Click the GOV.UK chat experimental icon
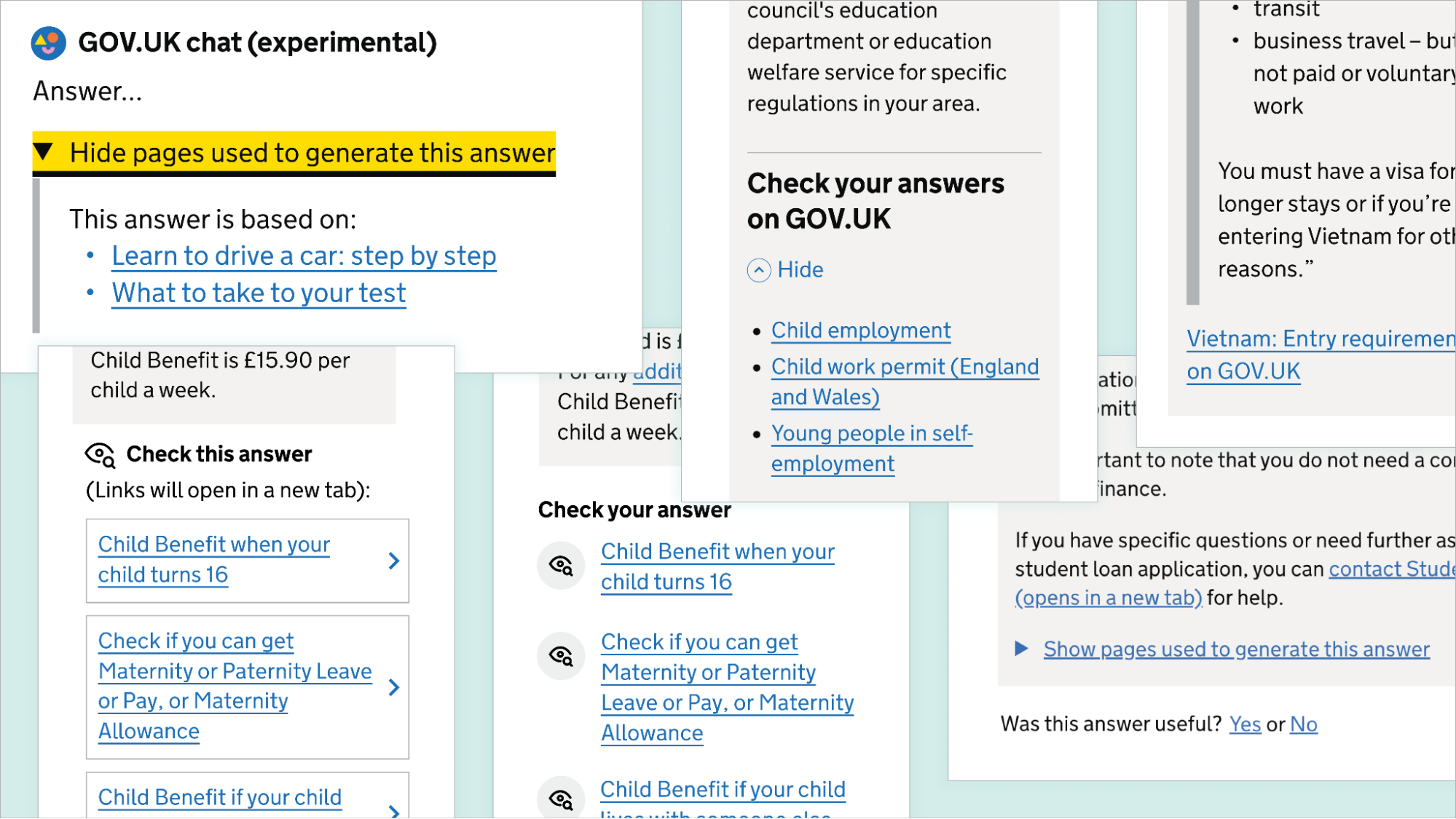 click(47, 42)
